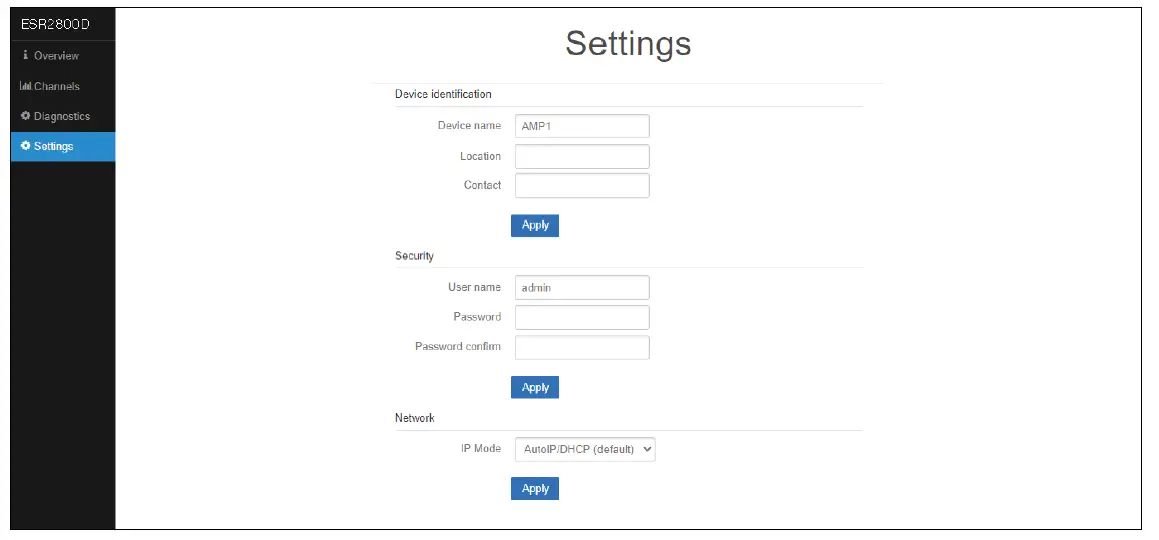Screen dimensions: 1159x540
Task: Click the gear icon beside Diagnostics
Action: click(26, 116)
